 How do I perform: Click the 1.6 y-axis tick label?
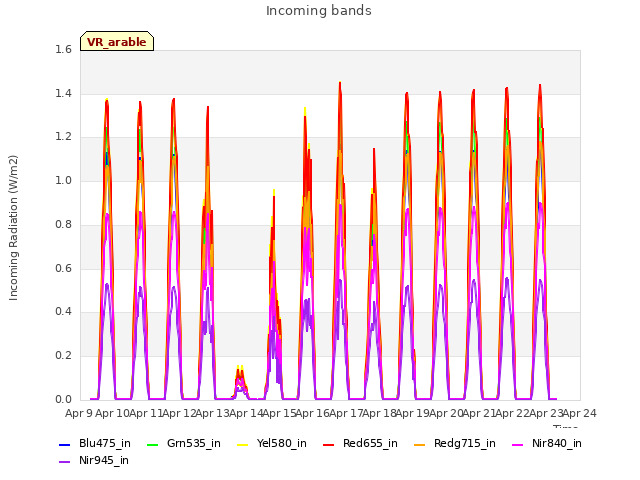coord(63,49)
